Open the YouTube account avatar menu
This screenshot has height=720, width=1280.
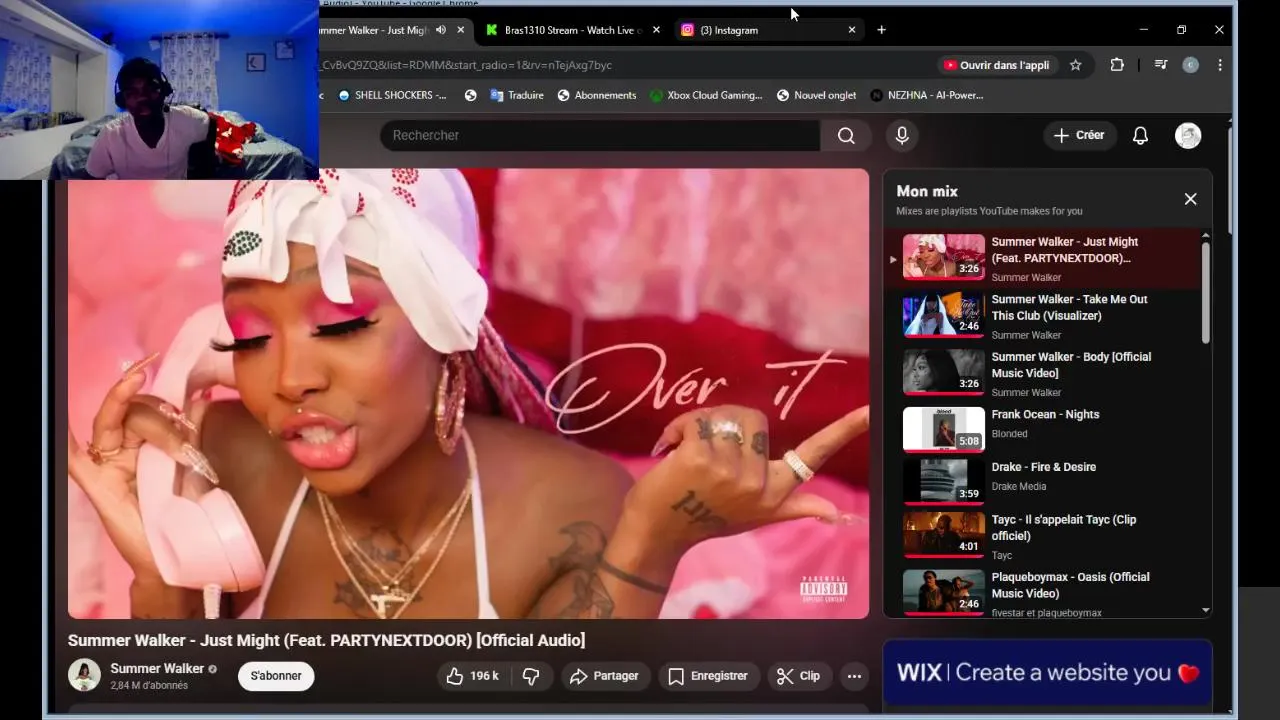[x=1188, y=135]
